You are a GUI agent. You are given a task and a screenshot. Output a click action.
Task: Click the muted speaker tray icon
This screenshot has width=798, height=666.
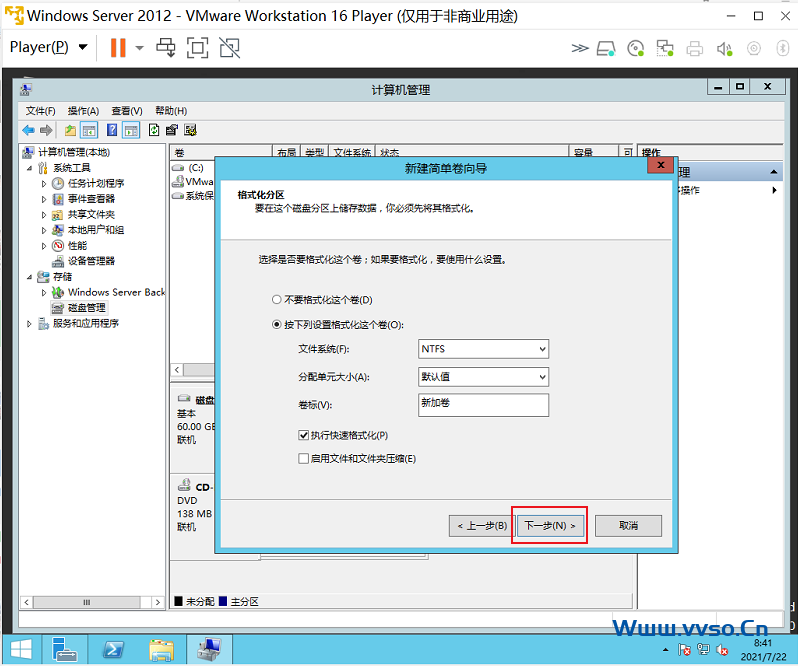(x=722, y=650)
